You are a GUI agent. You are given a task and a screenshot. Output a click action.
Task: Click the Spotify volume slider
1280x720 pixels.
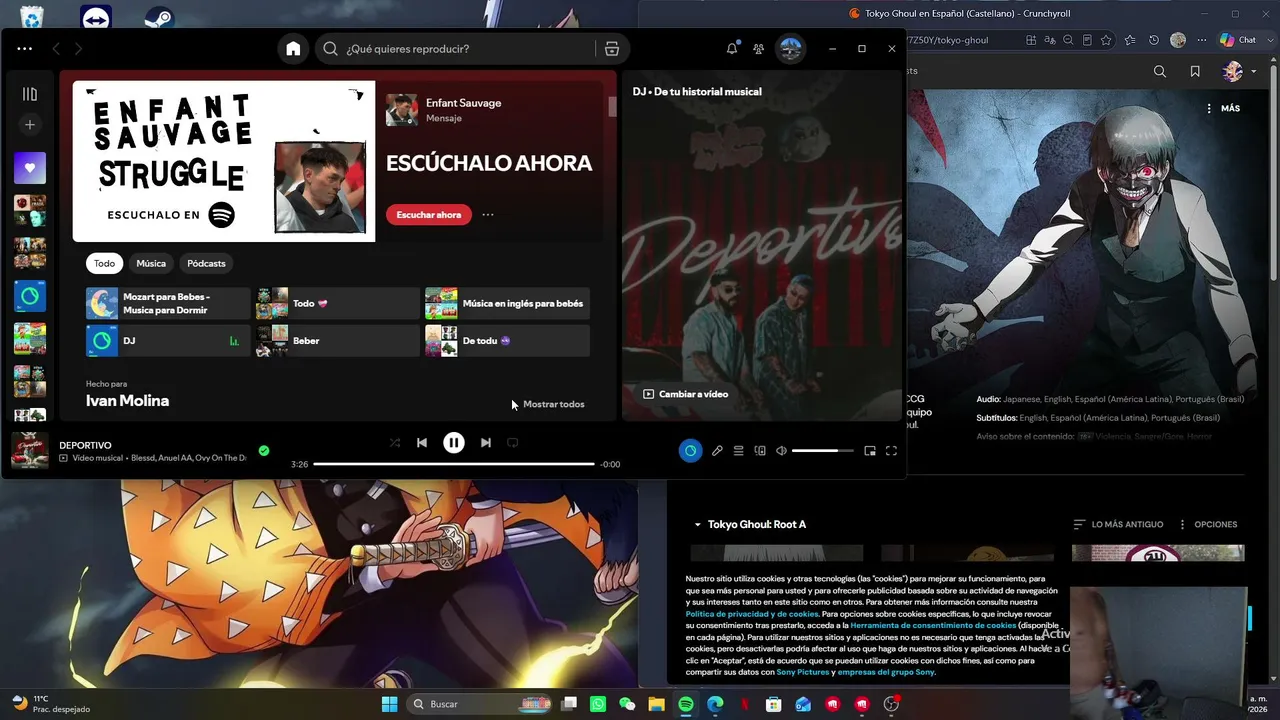click(x=823, y=451)
